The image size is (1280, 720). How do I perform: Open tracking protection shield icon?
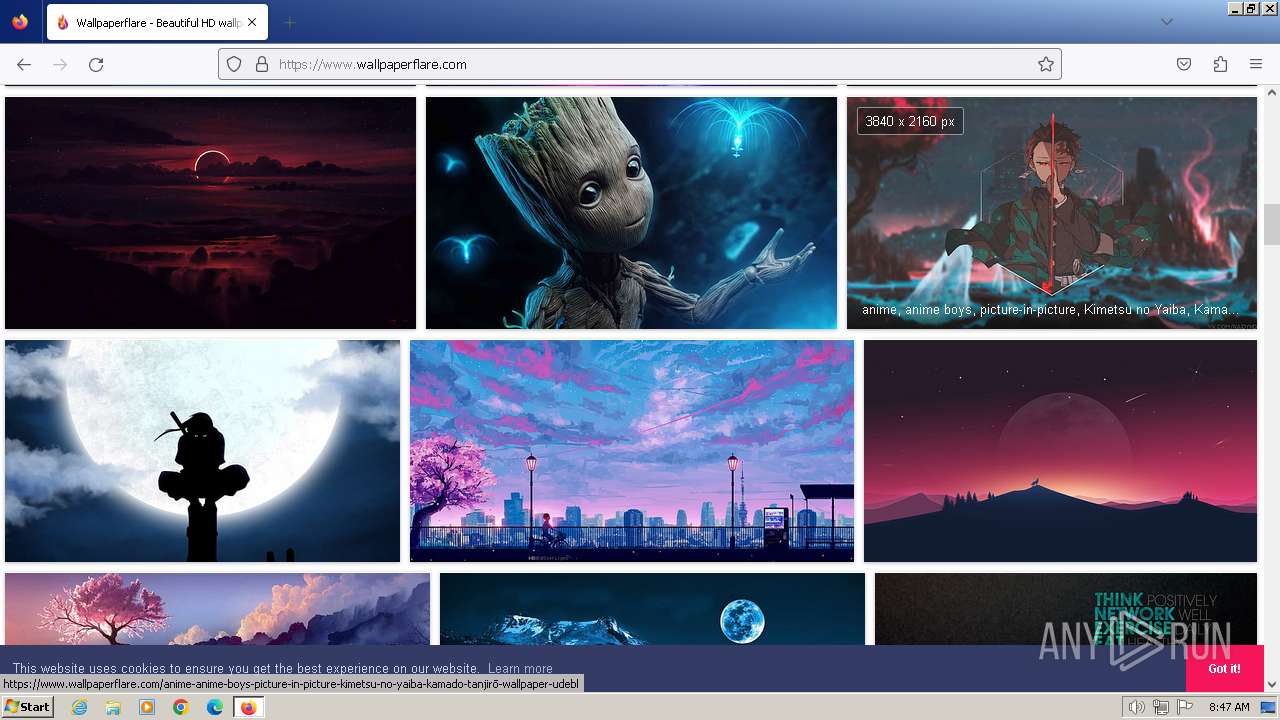(x=234, y=64)
